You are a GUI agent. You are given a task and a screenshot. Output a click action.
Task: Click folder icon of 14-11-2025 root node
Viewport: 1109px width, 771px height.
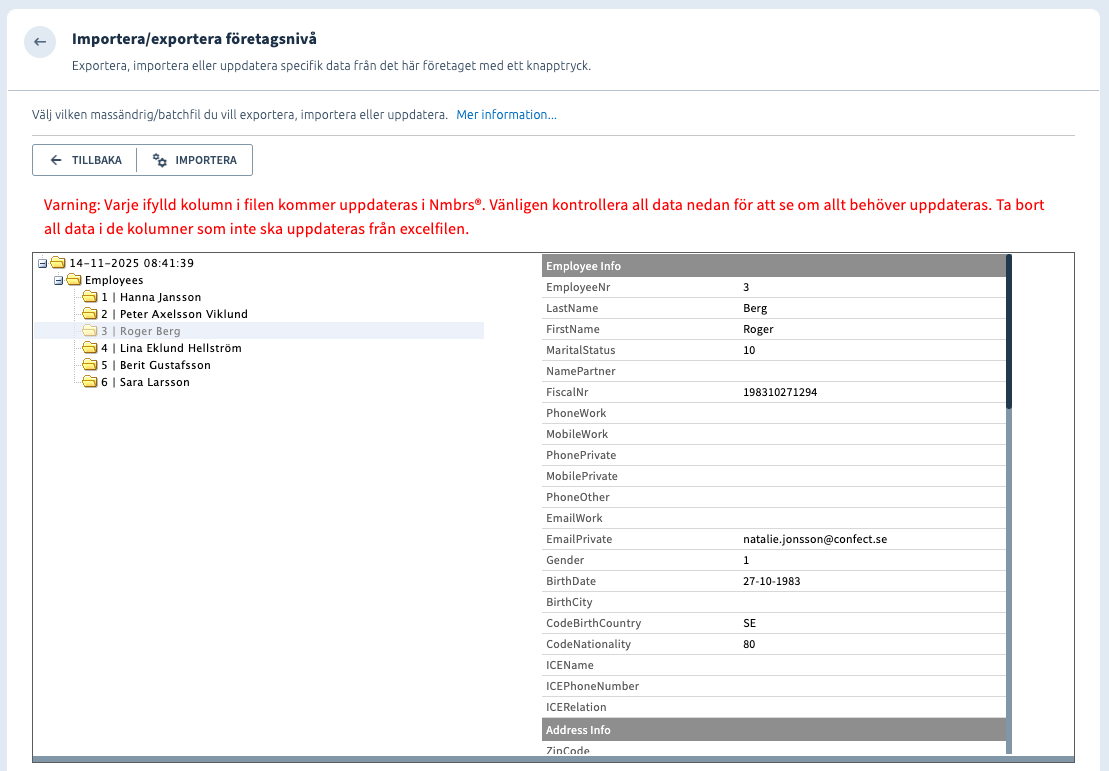click(58, 263)
